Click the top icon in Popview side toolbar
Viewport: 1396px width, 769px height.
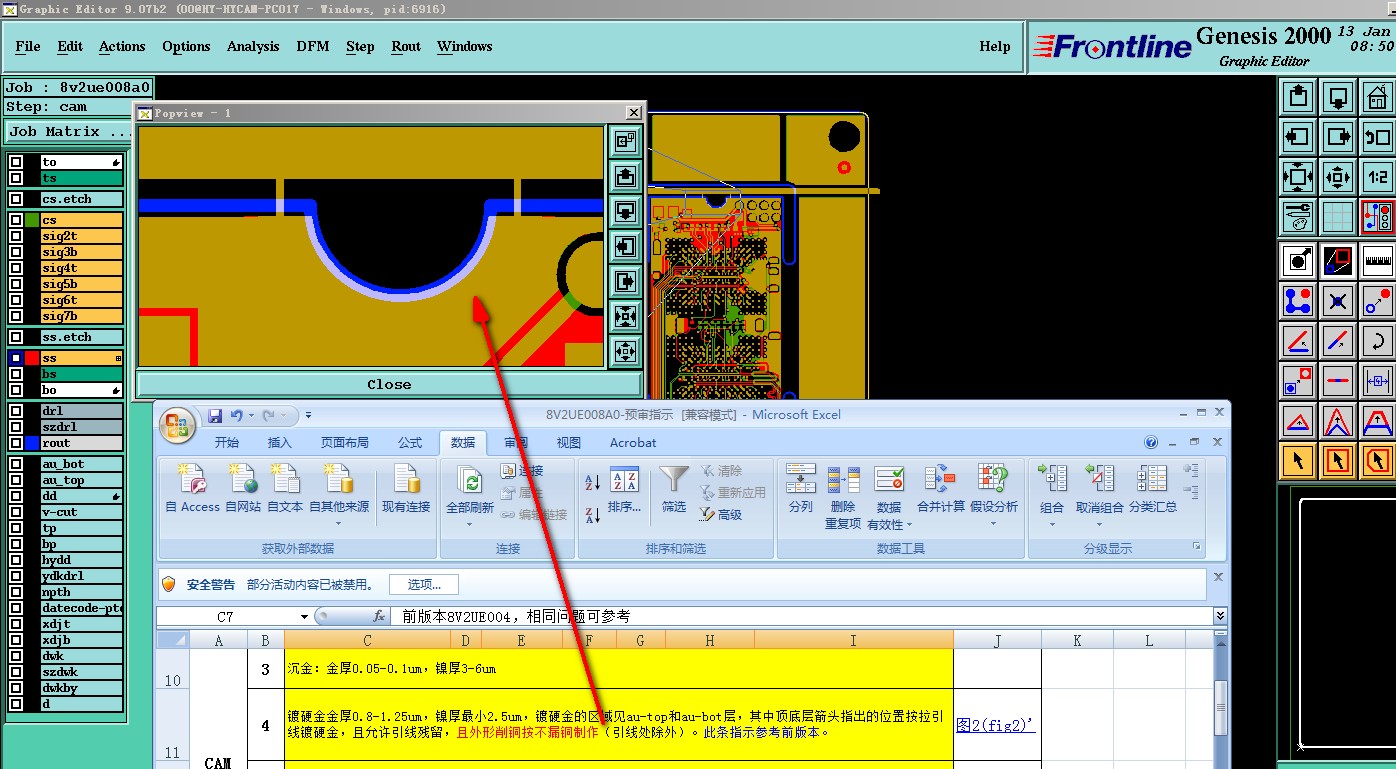[x=625, y=142]
